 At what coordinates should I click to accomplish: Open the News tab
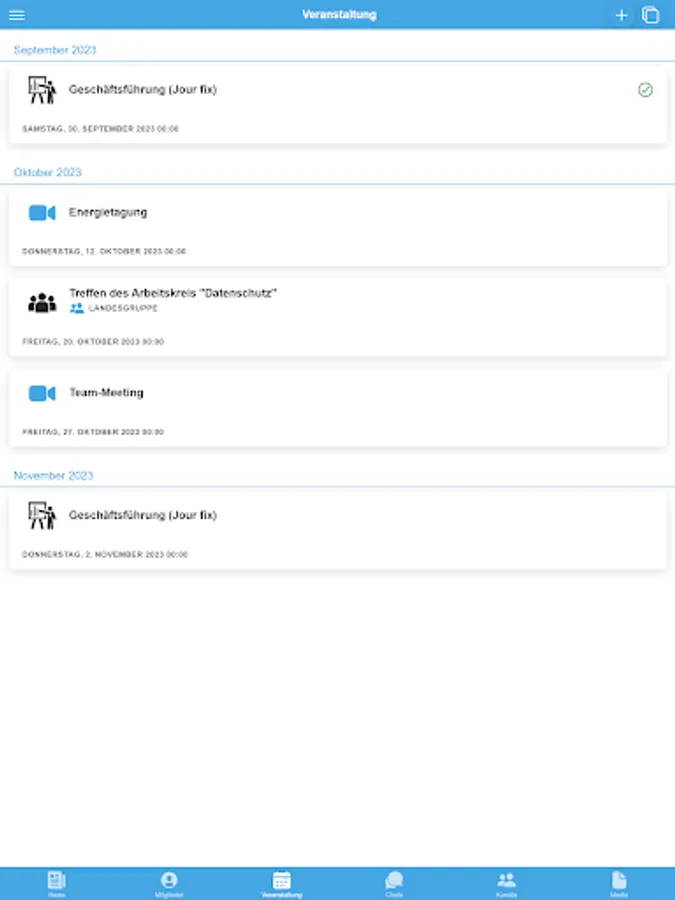56,884
